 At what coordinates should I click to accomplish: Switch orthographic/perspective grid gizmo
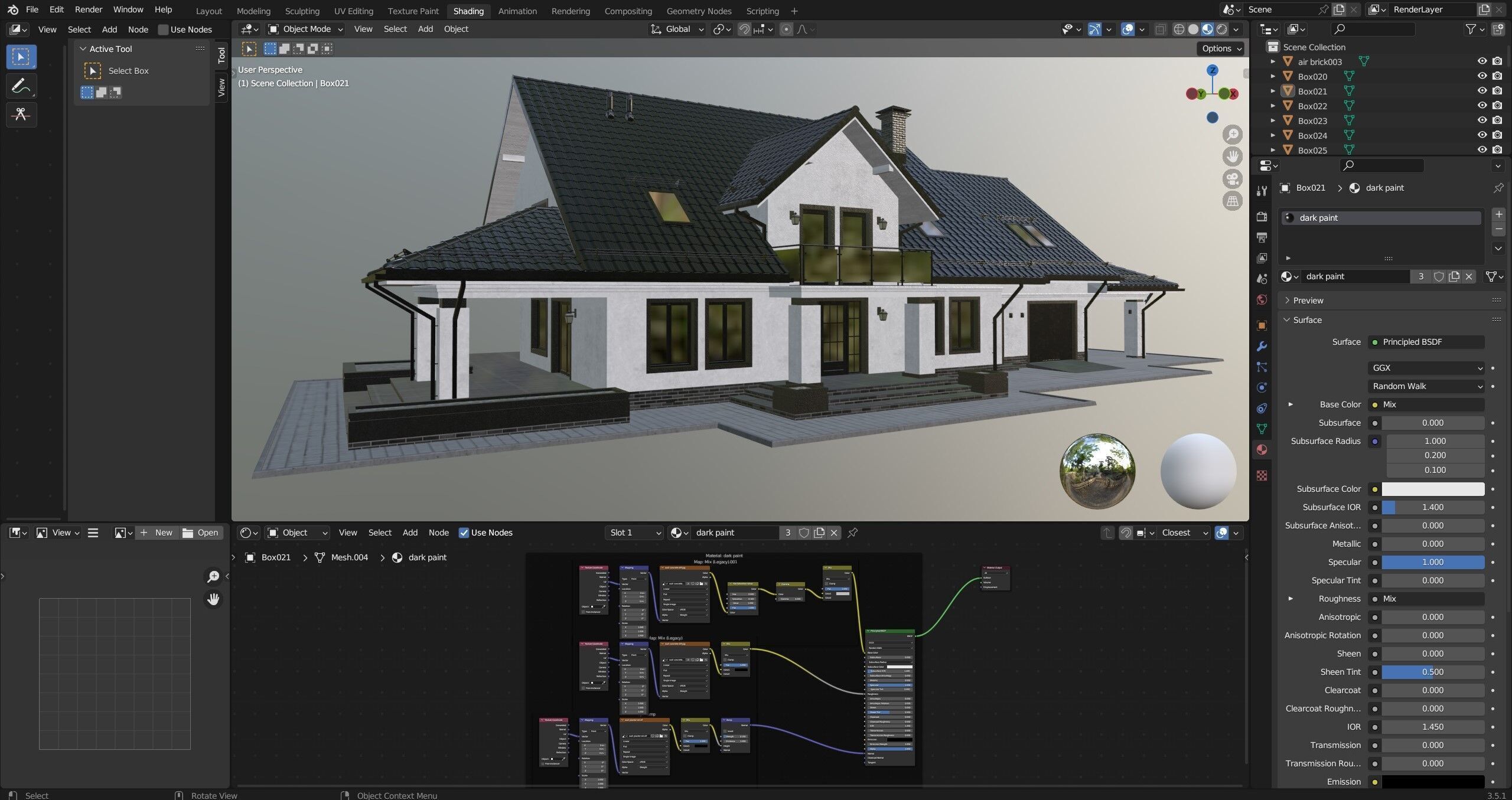[x=1233, y=201]
